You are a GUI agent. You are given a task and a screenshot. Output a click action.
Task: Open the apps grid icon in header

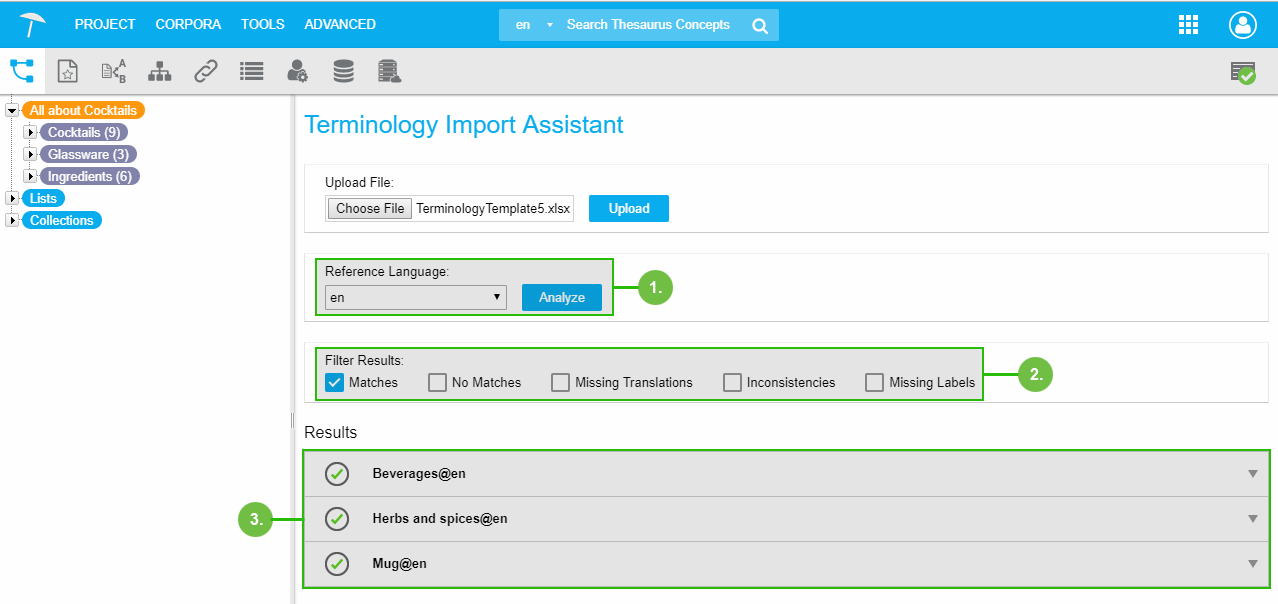[x=1189, y=25]
